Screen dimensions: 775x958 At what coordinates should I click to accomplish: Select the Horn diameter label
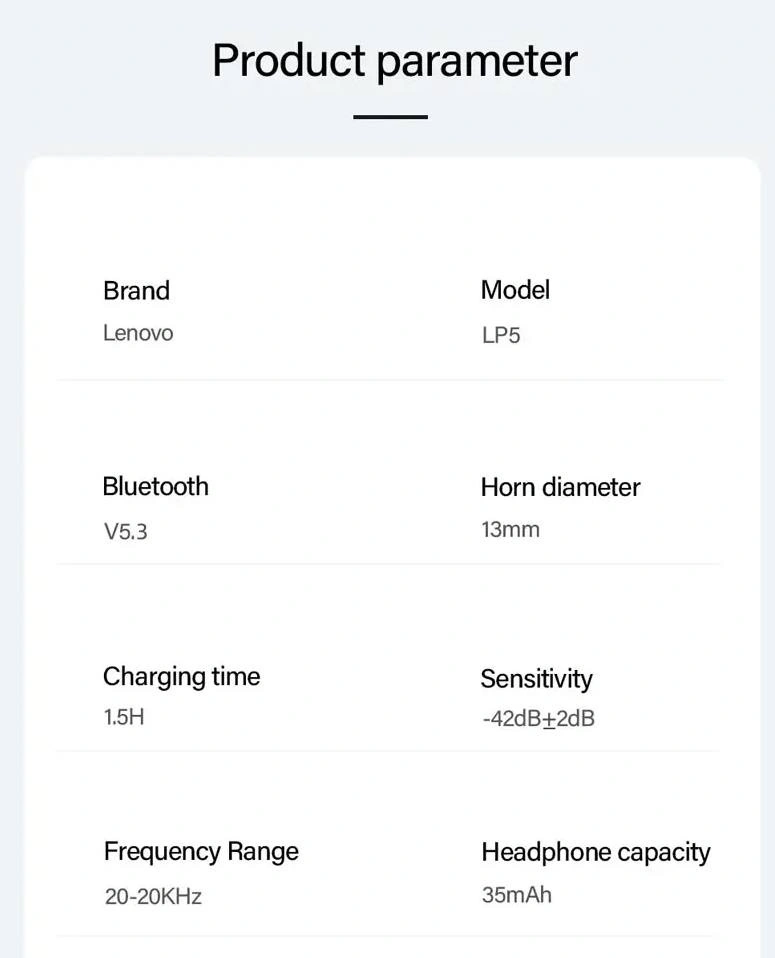pyautogui.click(x=560, y=487)
